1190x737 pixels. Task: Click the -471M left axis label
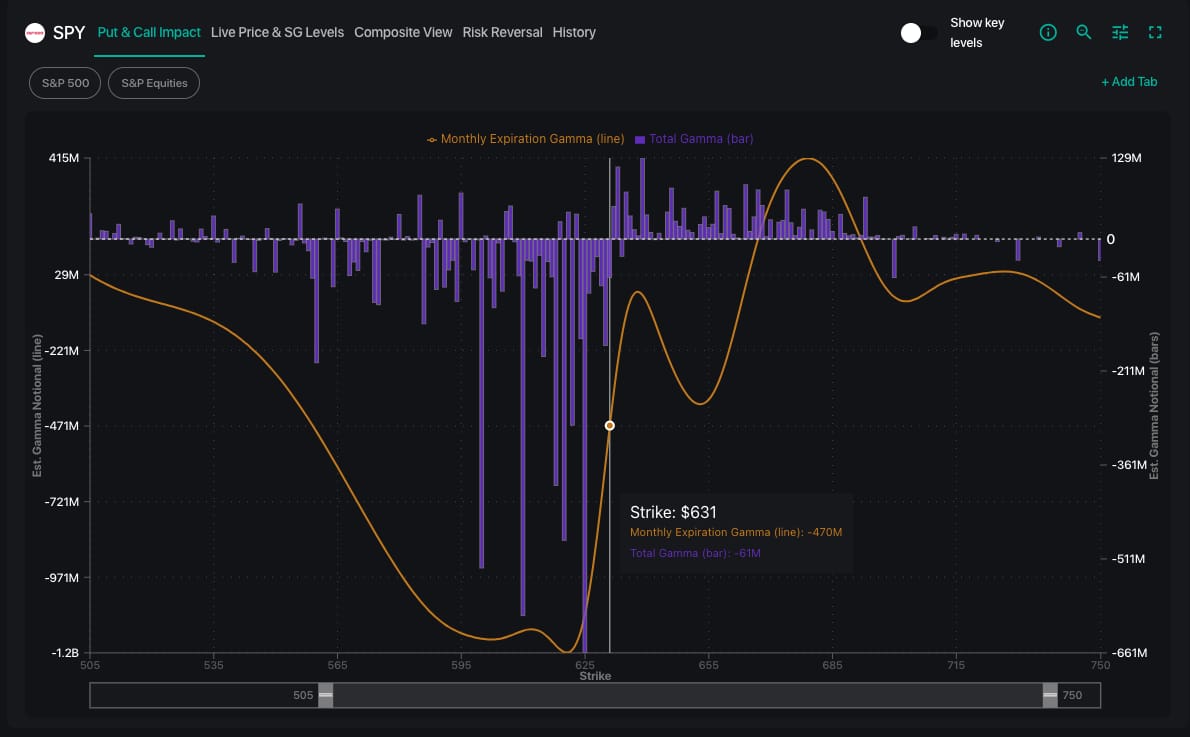click(61, 426)
